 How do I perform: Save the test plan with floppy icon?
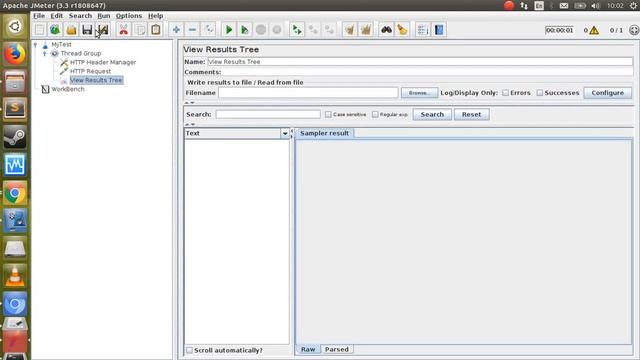pyautogui.click(x=87, y=30)
